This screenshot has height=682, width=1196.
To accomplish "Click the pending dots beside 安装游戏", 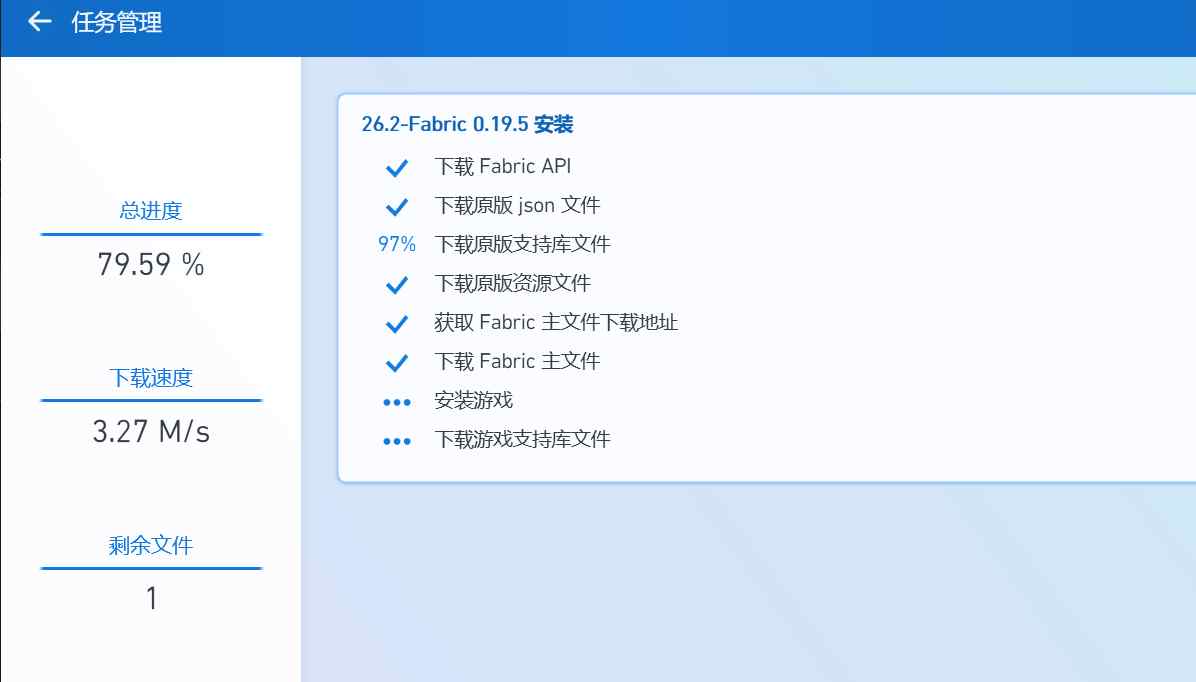I will [397, 402].
